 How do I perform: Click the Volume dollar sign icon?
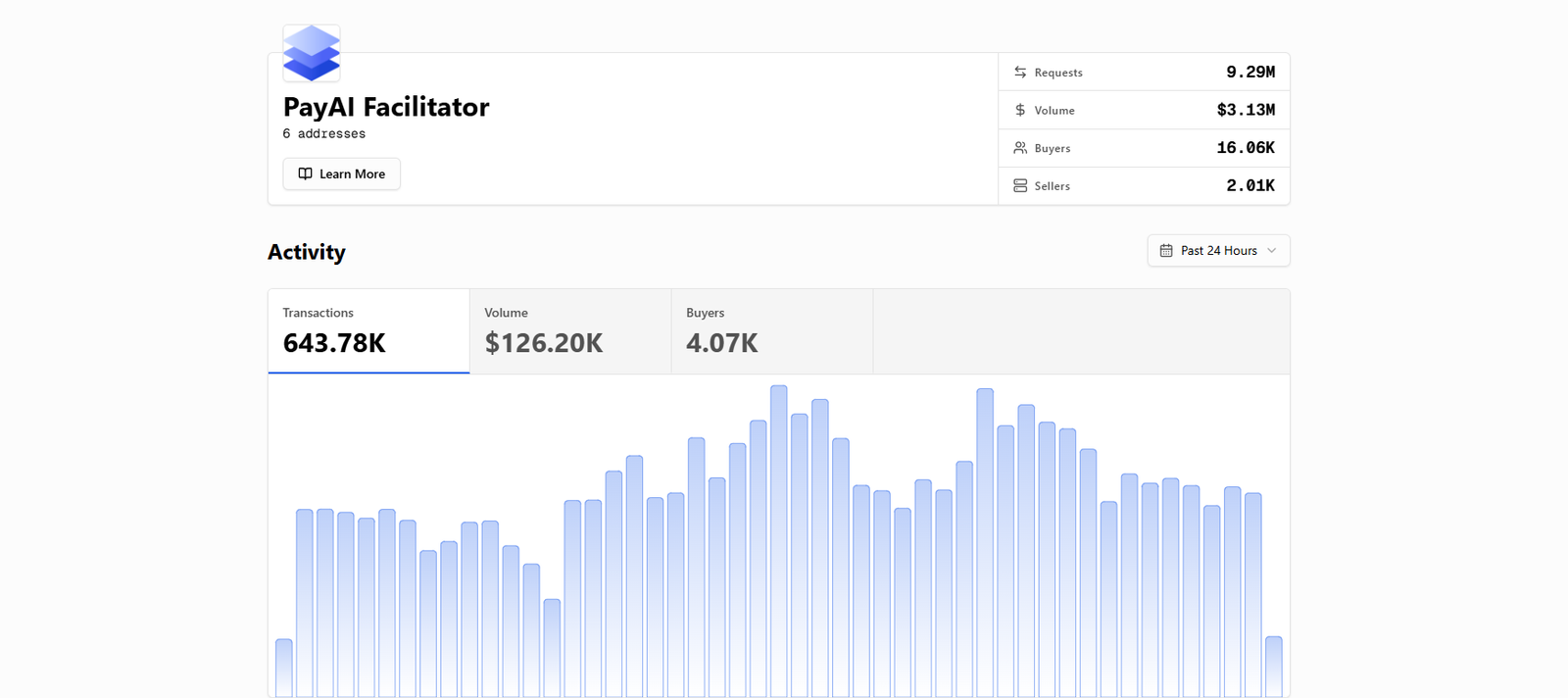click(x=1020, y=110)
